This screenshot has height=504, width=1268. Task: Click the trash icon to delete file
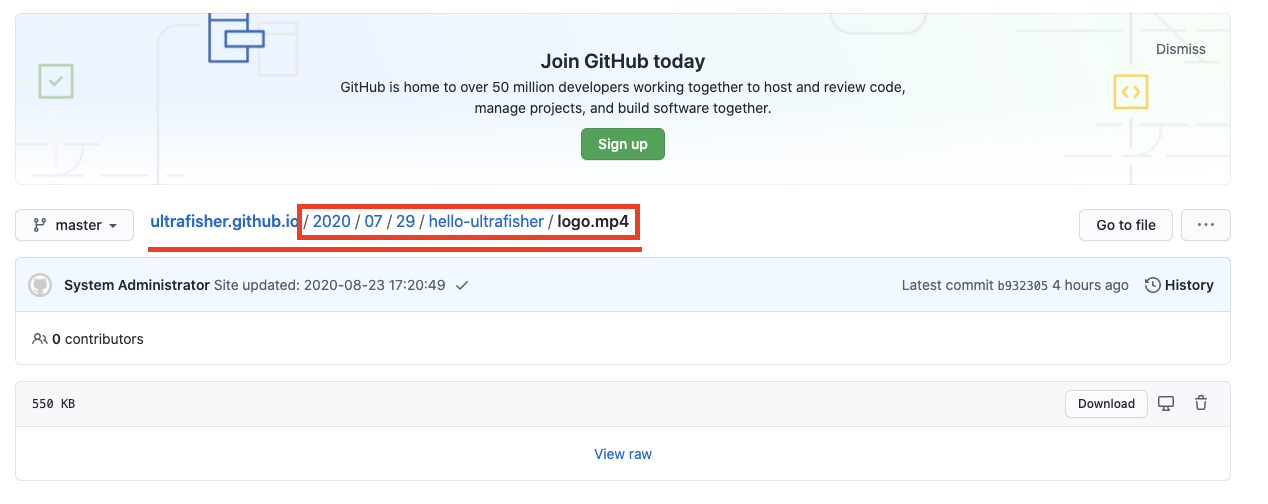[x=1201, y=404]
